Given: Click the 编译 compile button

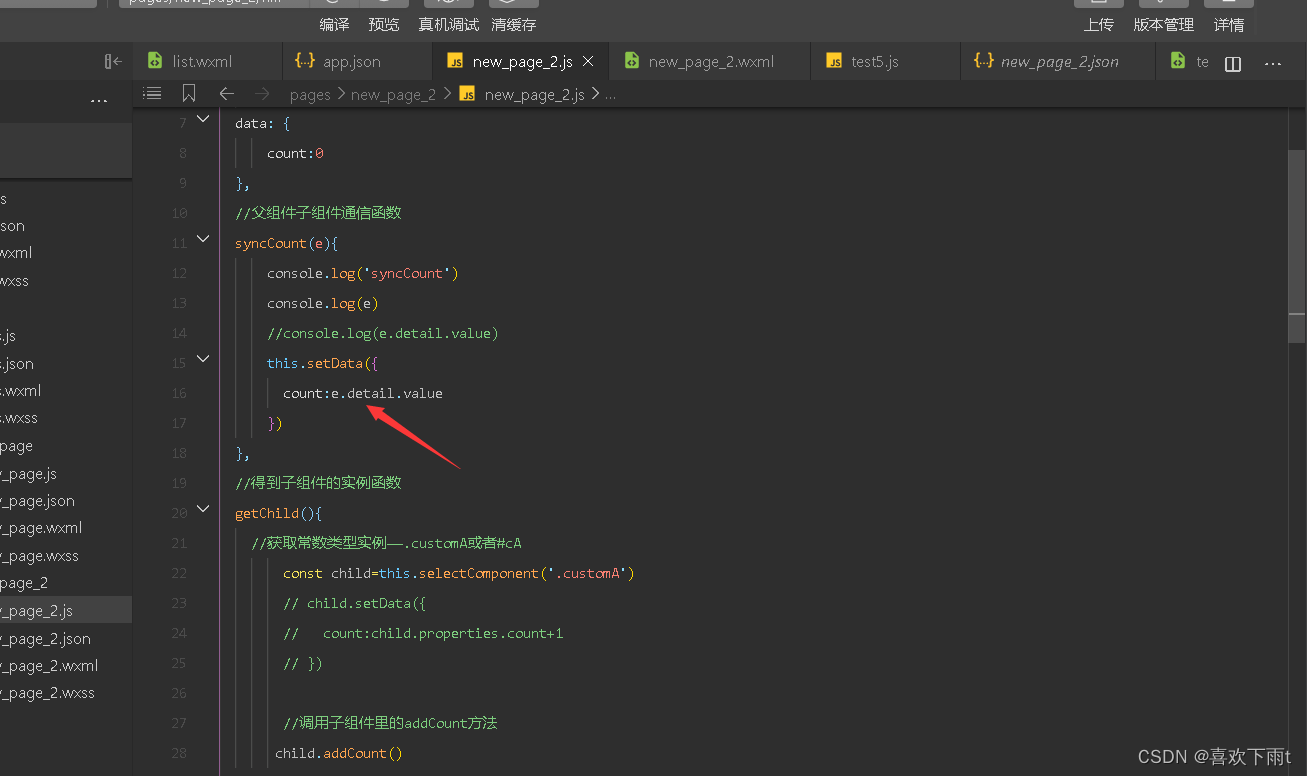Looking at the screenshot, I should coord(334,24).
